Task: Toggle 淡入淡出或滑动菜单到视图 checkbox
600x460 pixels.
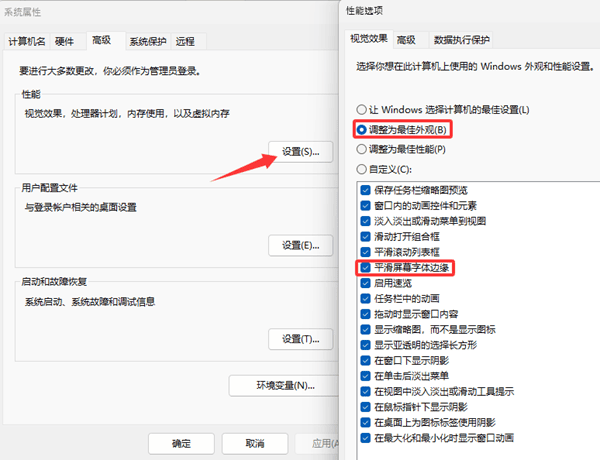Action: (x=365, y=221)
